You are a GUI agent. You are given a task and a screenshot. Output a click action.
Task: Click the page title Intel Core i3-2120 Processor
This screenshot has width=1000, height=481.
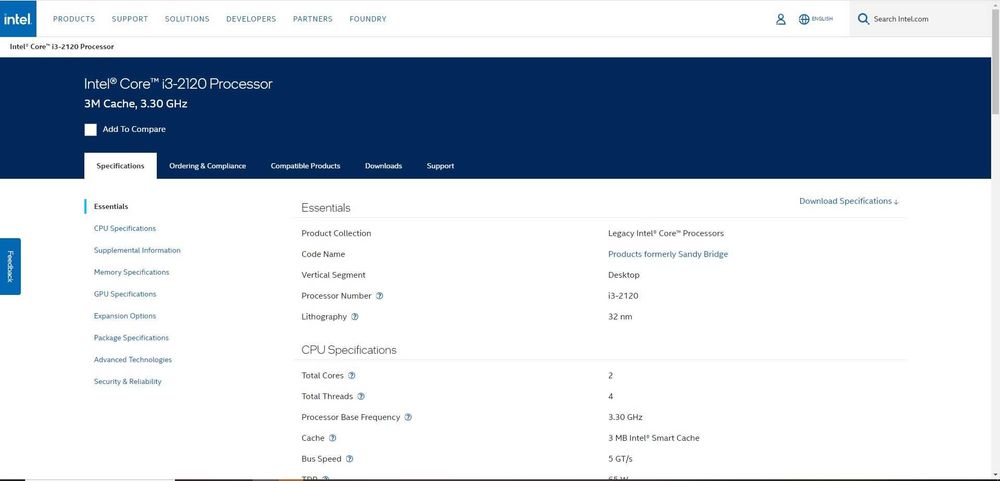[x=179, y=84]
